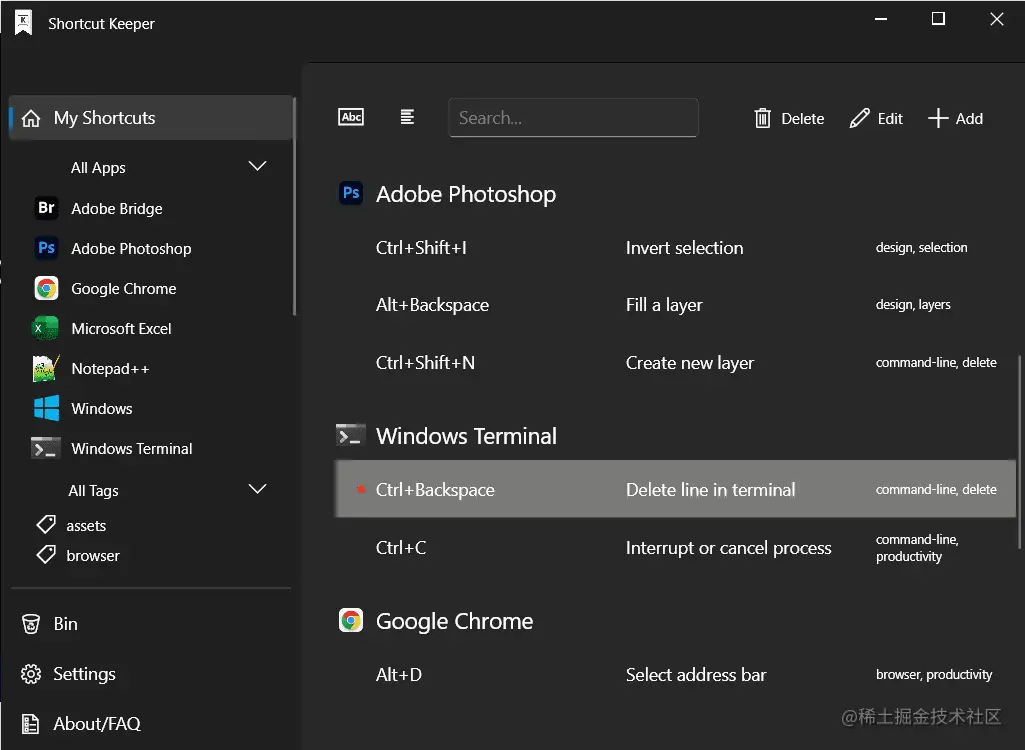
Task: Click the Edit button label
Action: coord(890,118)
